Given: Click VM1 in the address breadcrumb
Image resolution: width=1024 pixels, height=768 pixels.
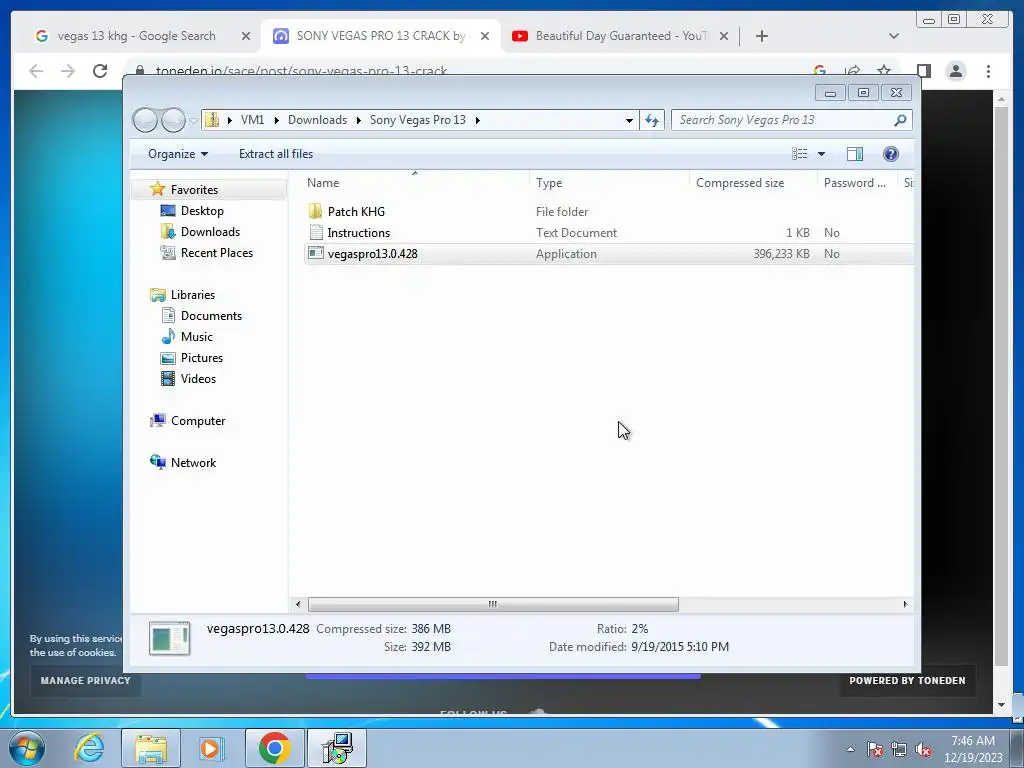Looking at the screenshot, I should [252, 120].
